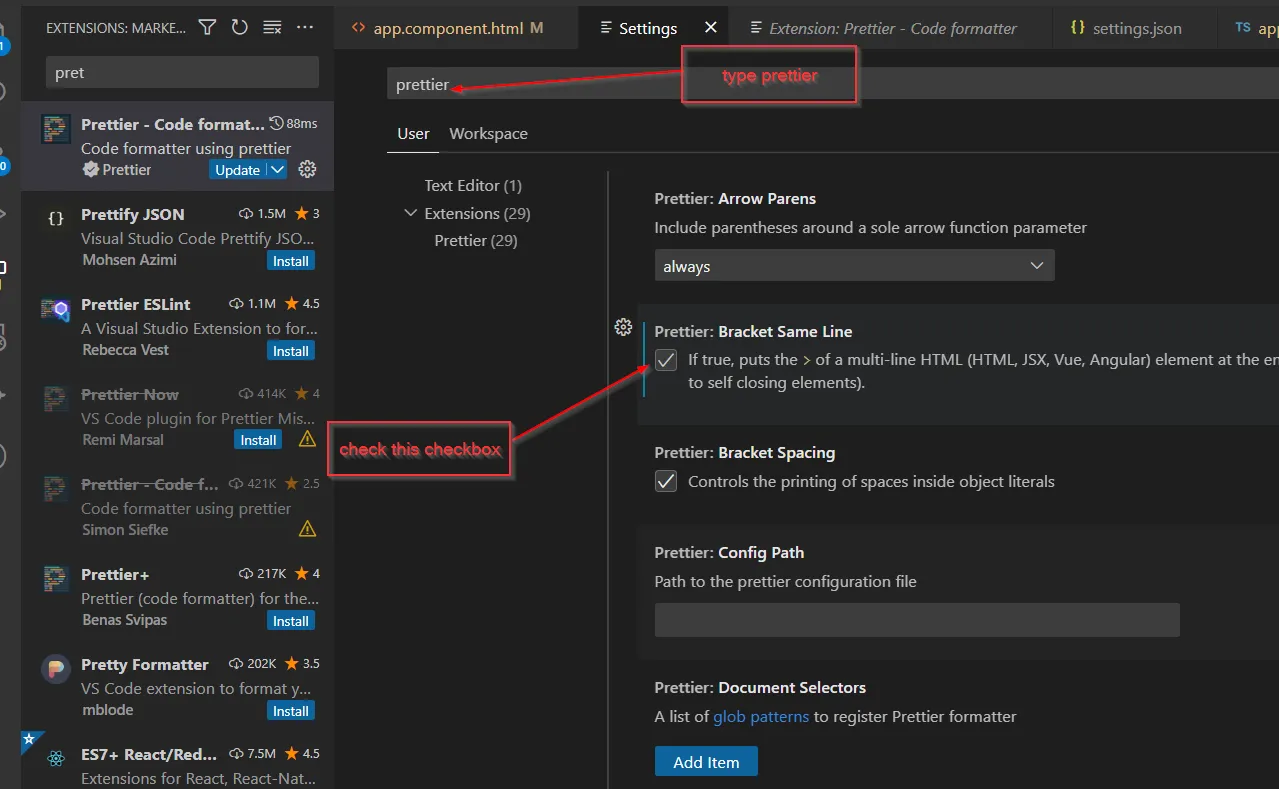Click the verified publisher badge next to Prettier
Viewport: 1279px width, 789px height.
[90, 170]
